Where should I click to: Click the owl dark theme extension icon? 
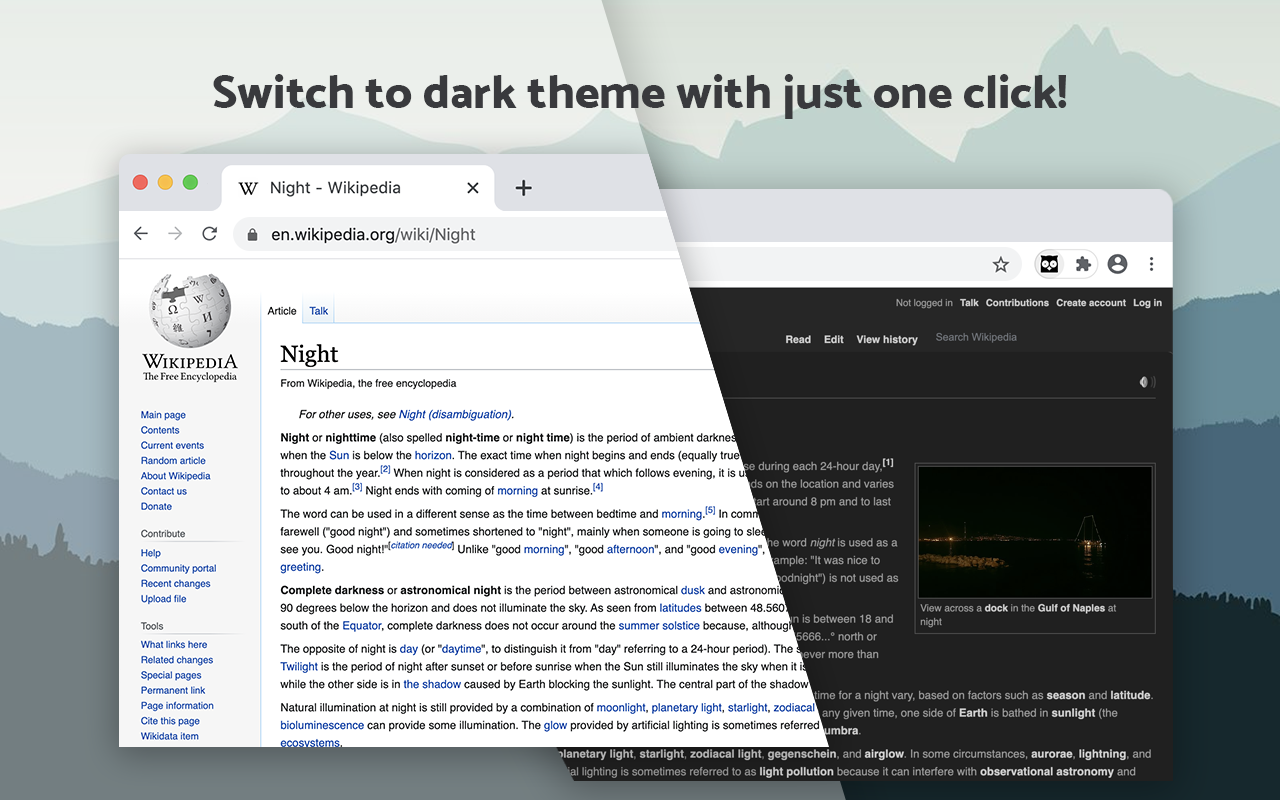(x=1049, y=264)
